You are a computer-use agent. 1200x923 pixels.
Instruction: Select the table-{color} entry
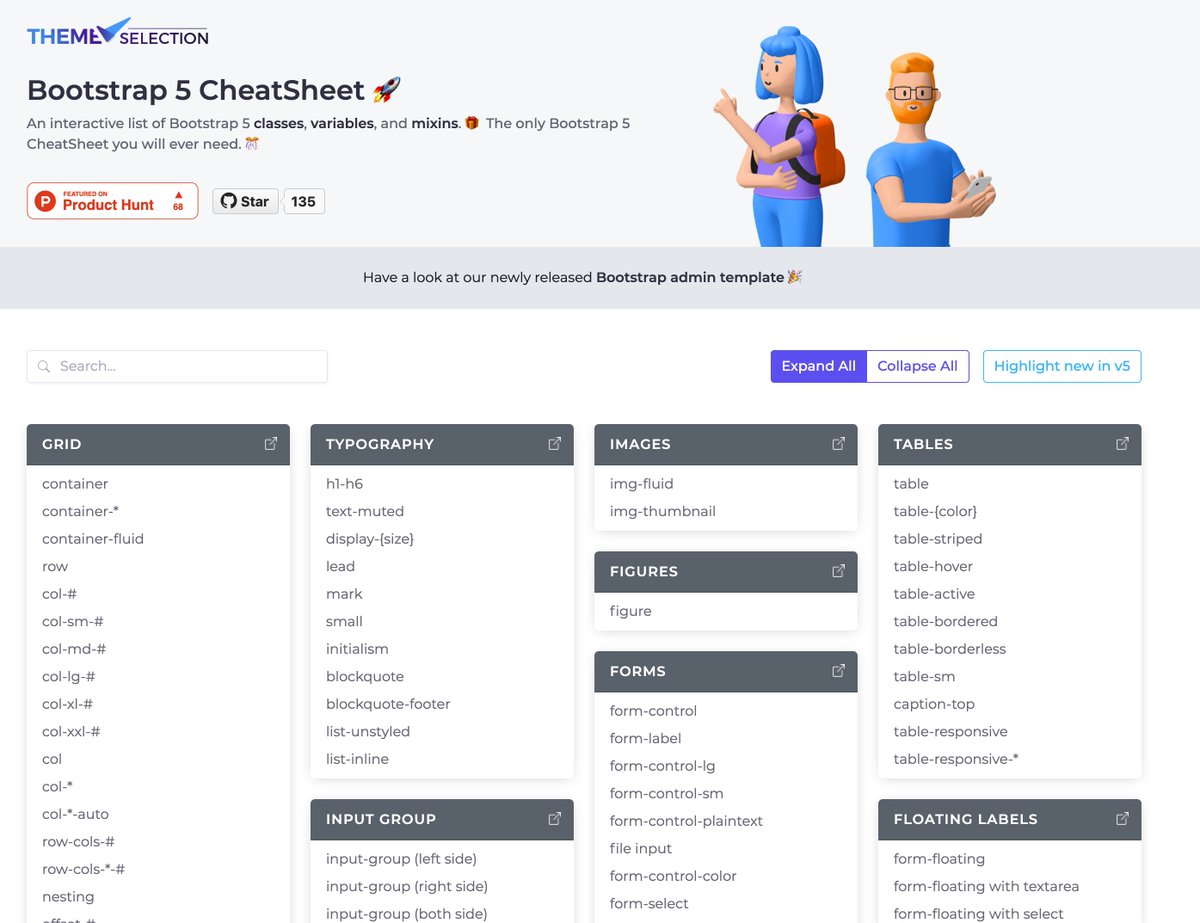pyautogui.click(x=935, y=511)
